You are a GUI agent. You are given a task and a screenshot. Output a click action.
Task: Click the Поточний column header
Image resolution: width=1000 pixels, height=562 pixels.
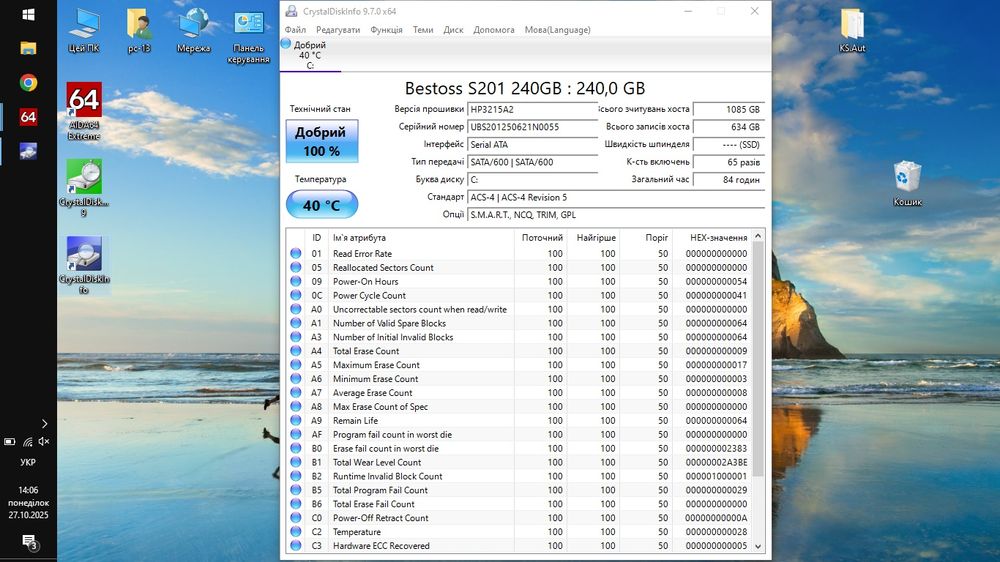pos(541,237)
